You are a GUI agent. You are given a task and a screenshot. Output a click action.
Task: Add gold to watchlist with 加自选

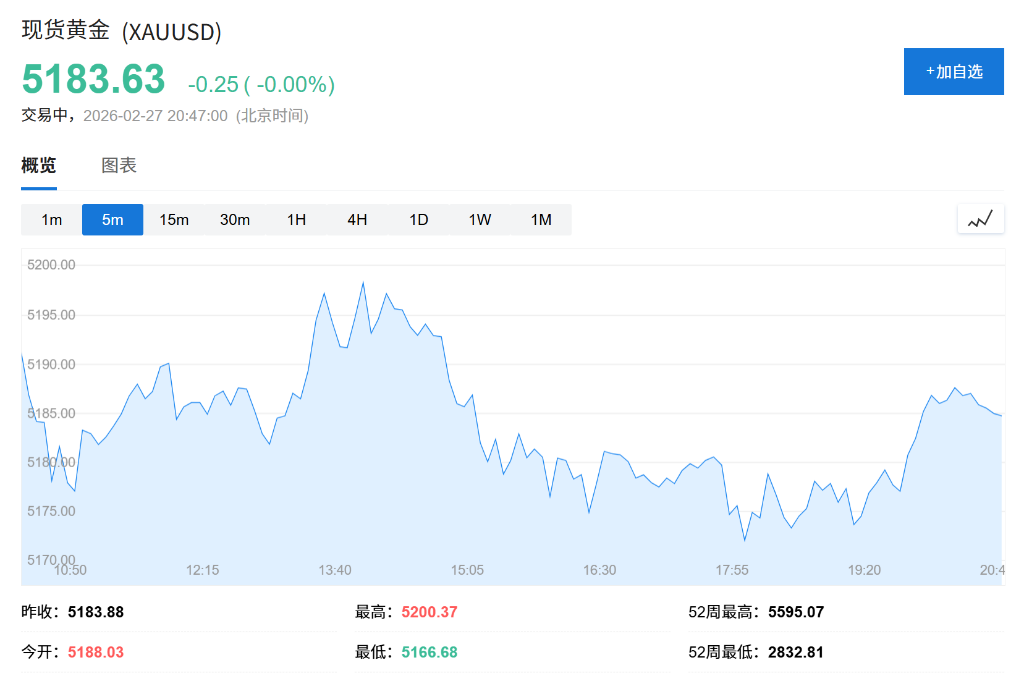[x=953, y=71]
